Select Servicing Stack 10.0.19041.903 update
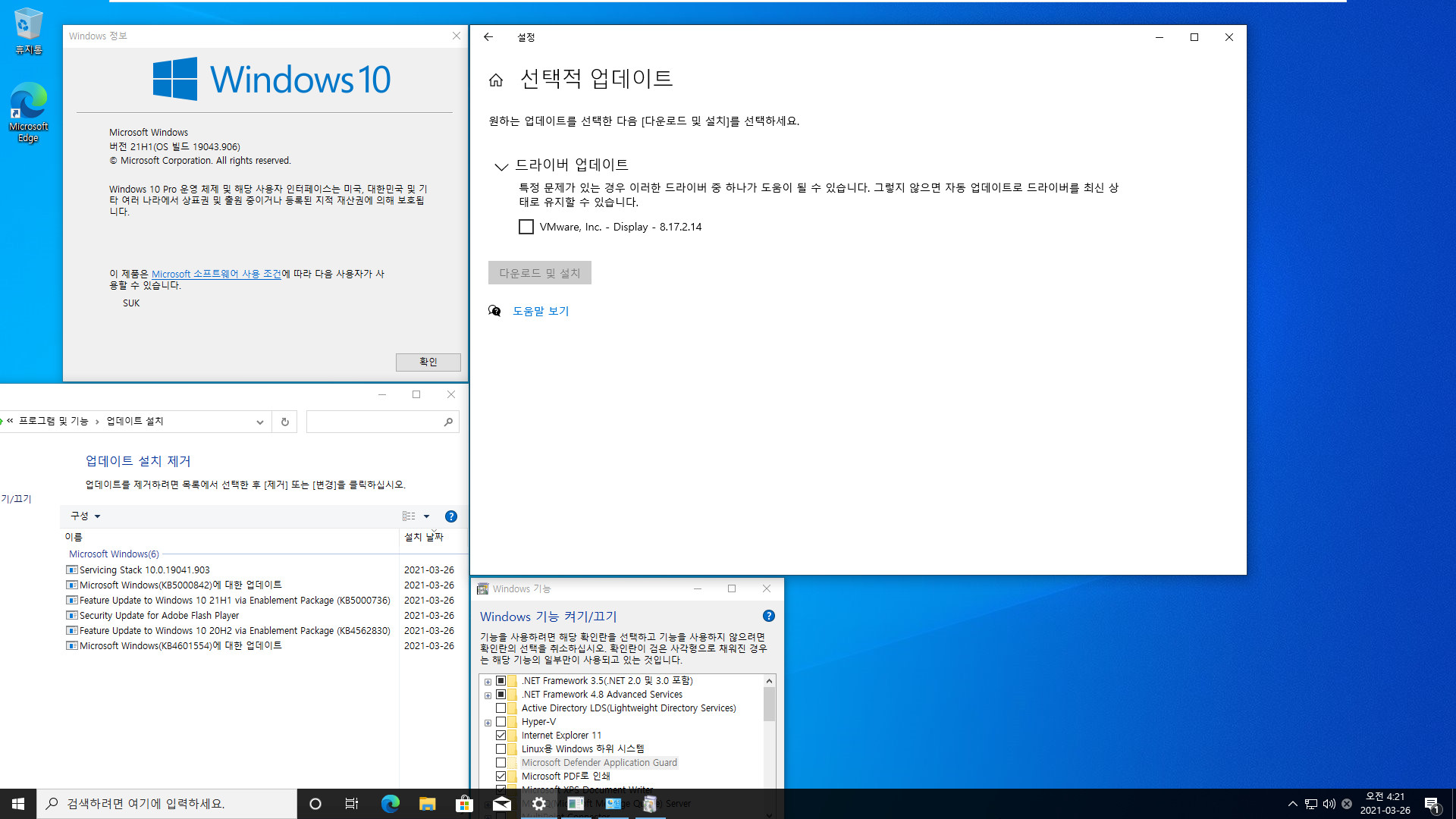Screen dimensions: 1456x819 coord(145,570)
